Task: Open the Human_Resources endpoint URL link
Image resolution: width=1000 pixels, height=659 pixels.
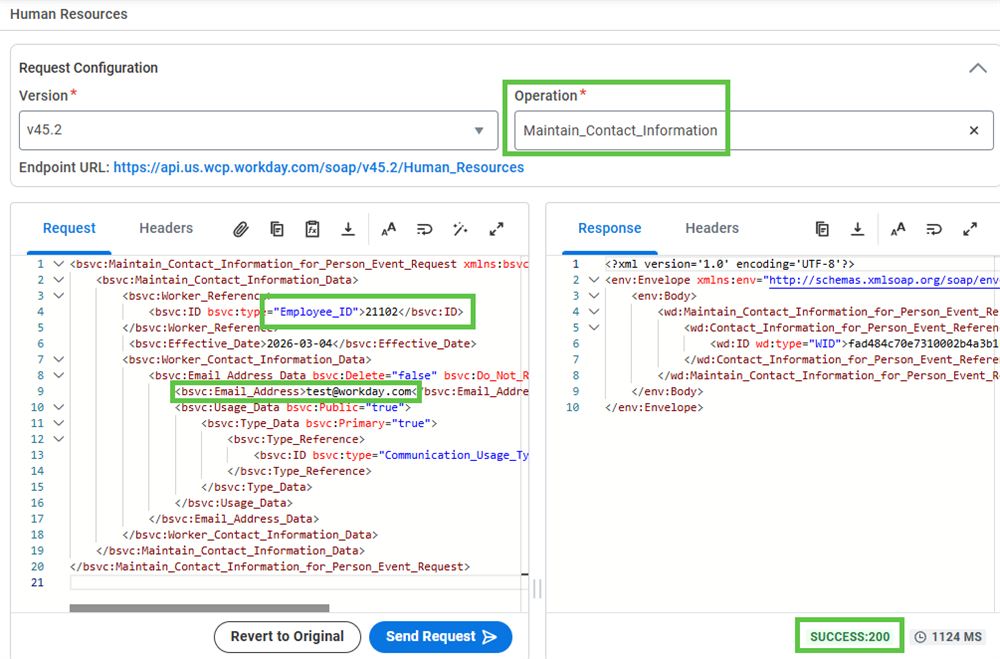Action: [319, 167]
